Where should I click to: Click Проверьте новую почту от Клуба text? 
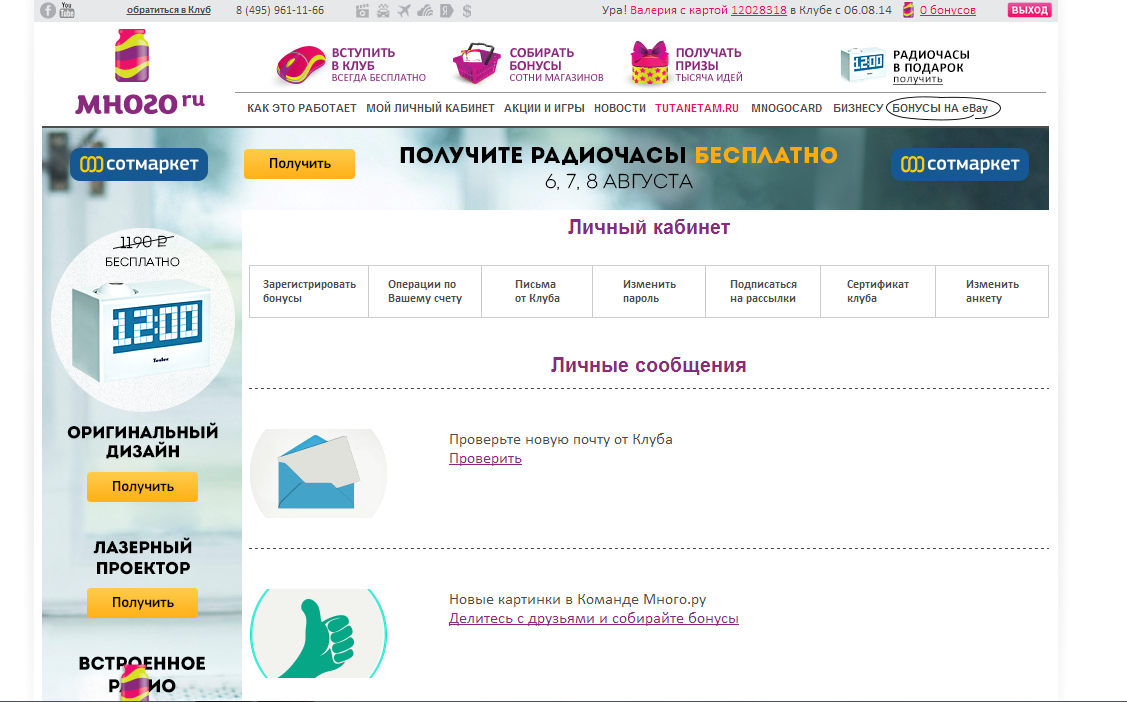tap(561, 439)
